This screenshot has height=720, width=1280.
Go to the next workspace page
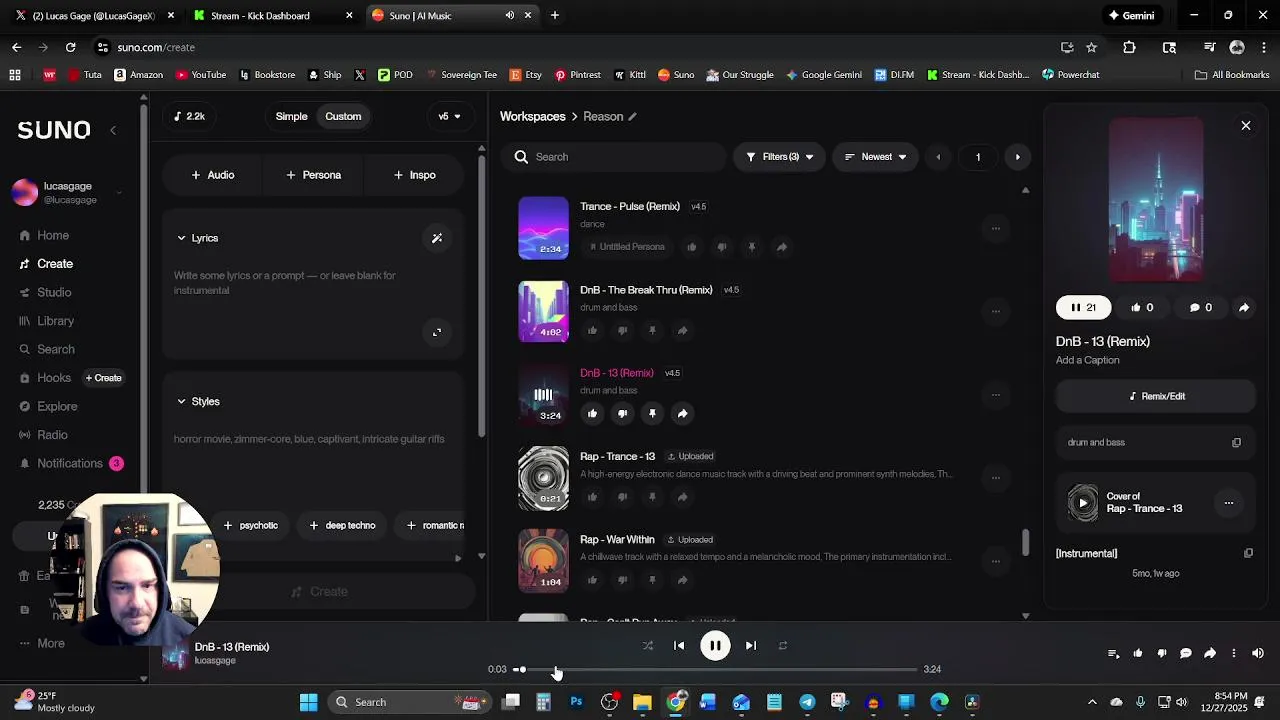click(x=1018, y=157)
